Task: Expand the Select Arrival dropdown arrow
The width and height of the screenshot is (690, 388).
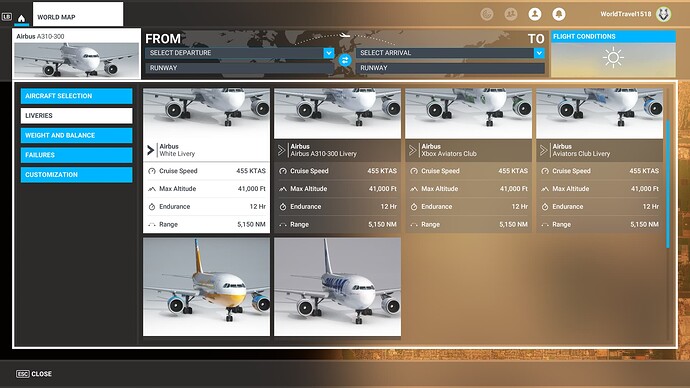Action: [539, 53]
